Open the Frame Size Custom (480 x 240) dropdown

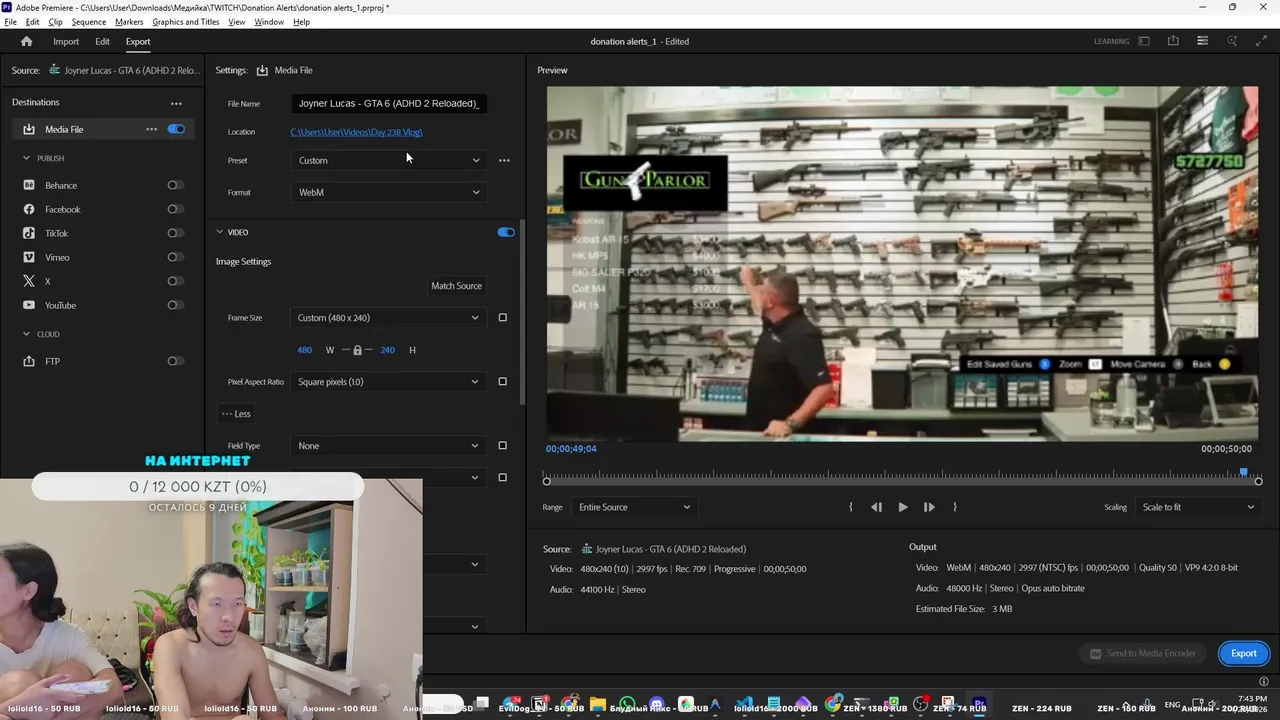tap(389, 318)
